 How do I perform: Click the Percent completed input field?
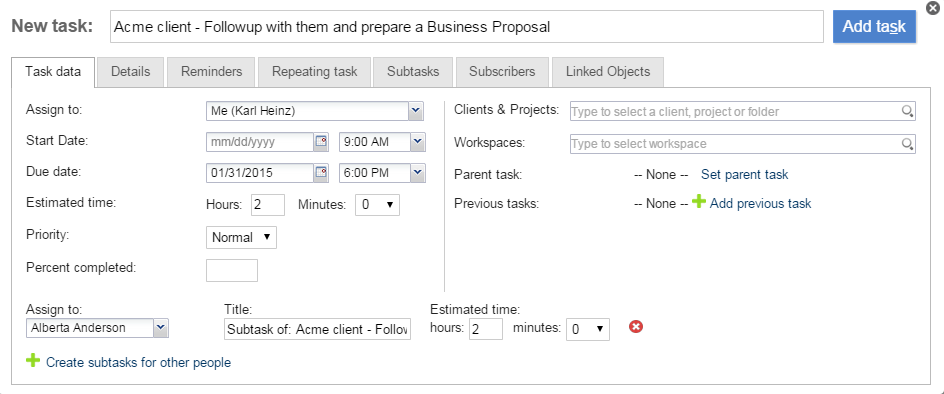(232, 270)
